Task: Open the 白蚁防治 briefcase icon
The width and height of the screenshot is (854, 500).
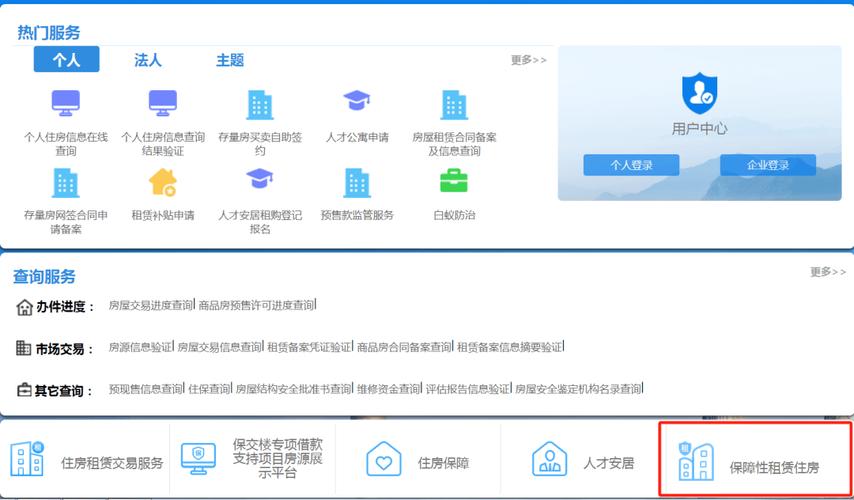Action: [x=454, y=182]
